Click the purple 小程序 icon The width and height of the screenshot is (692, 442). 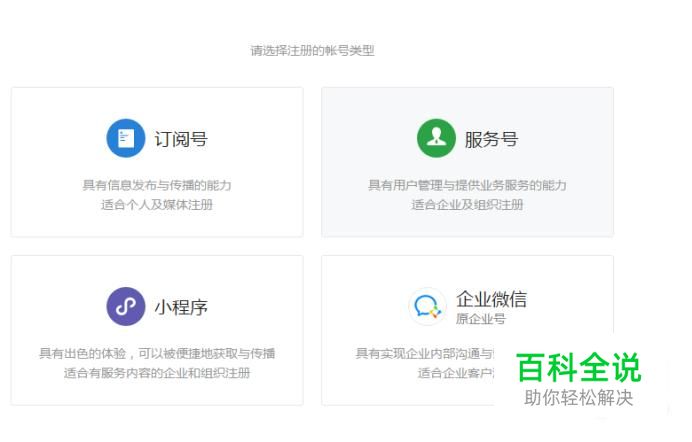click(126, 306)
